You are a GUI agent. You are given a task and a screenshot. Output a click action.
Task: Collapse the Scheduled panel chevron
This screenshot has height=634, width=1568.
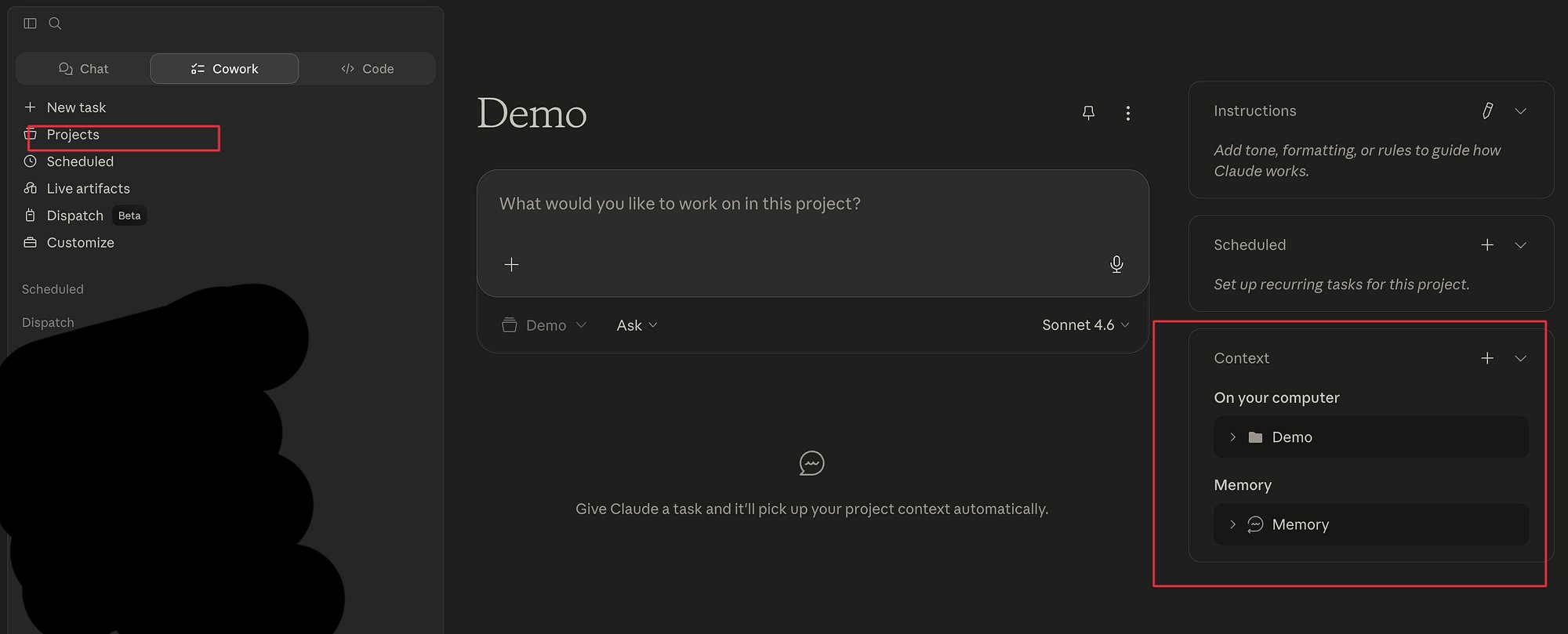[x=1520, y=245]
